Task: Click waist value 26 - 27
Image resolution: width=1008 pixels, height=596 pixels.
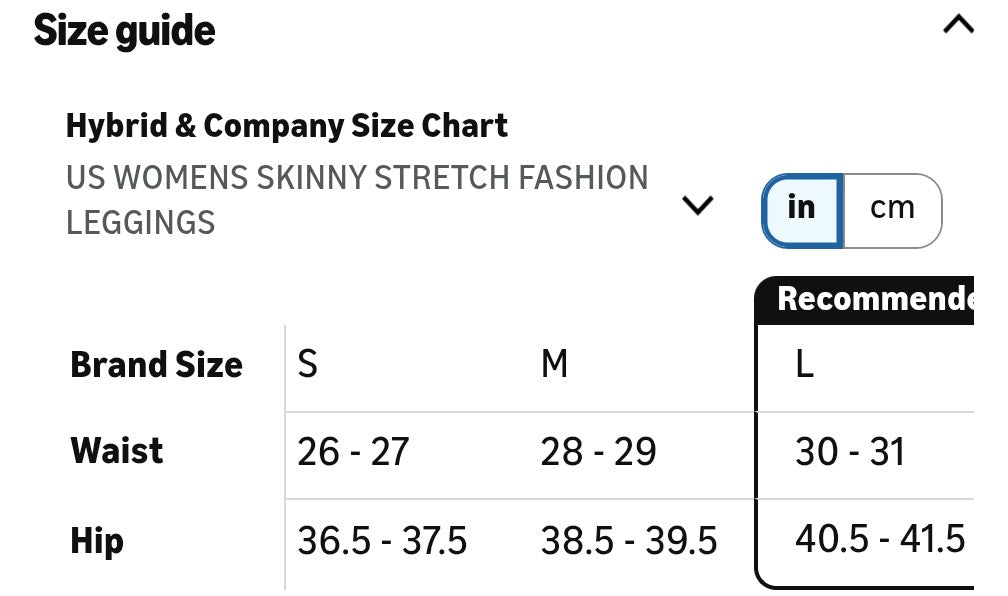Action: pyautogui.click(x=353, y=453)
